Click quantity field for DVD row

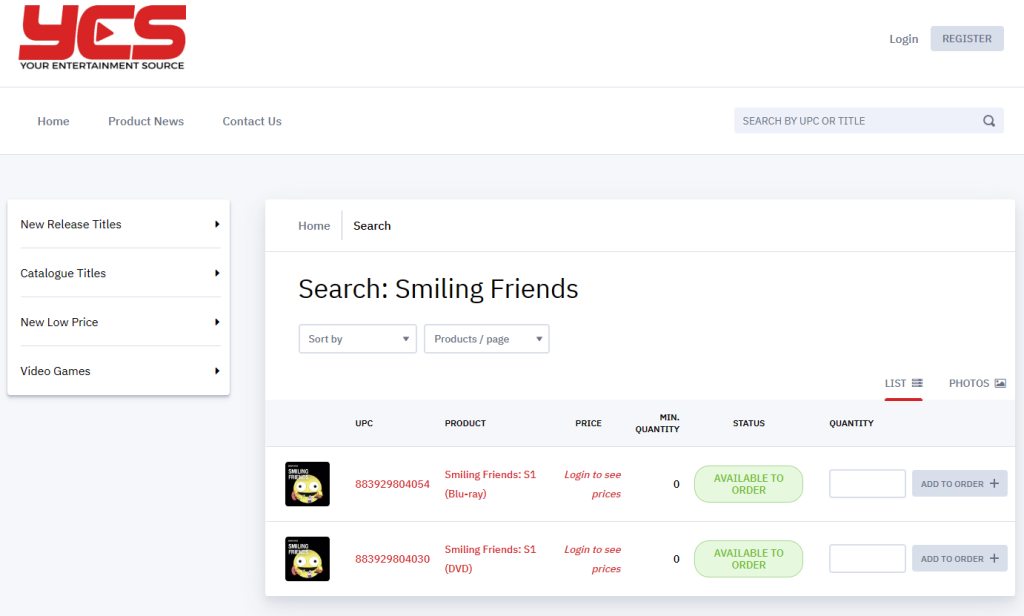click(x=867, y=559)
